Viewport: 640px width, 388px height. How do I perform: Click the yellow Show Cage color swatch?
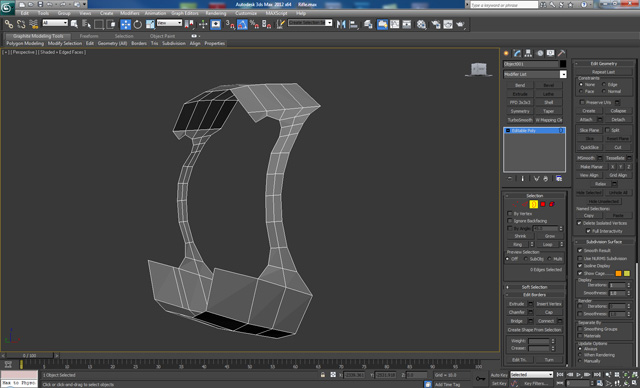pyautogui.click(x=627, y=273)
